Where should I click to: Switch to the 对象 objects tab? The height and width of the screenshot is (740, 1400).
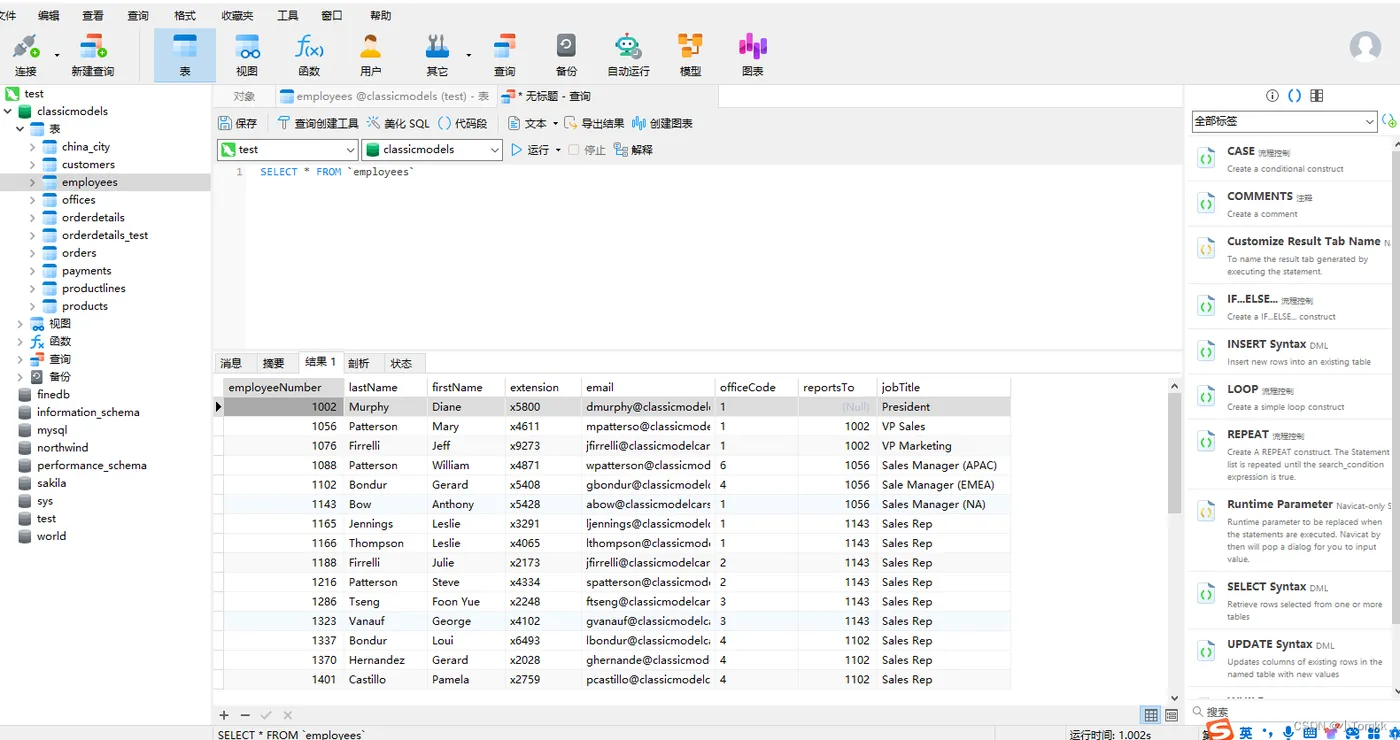click(244, 96)
